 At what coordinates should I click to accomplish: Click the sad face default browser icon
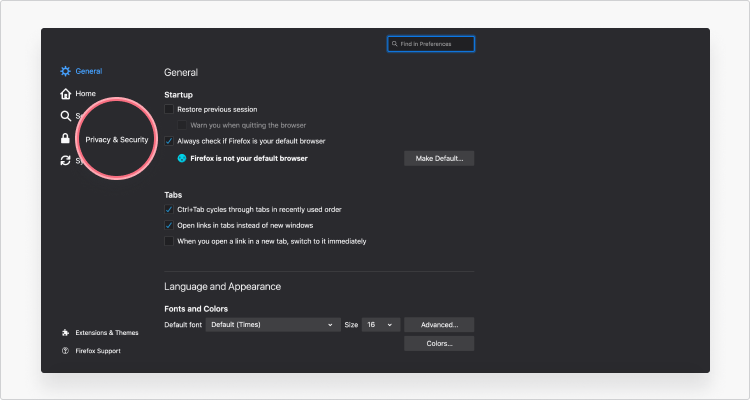(182, 158)
